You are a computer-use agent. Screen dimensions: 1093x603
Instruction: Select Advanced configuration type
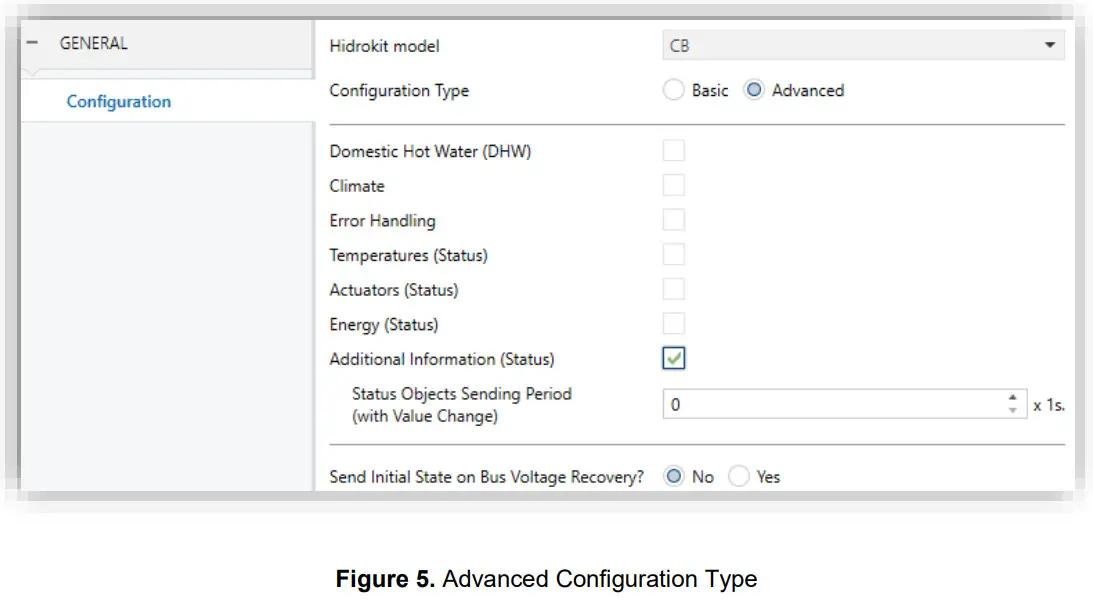(x=755, y=90)
